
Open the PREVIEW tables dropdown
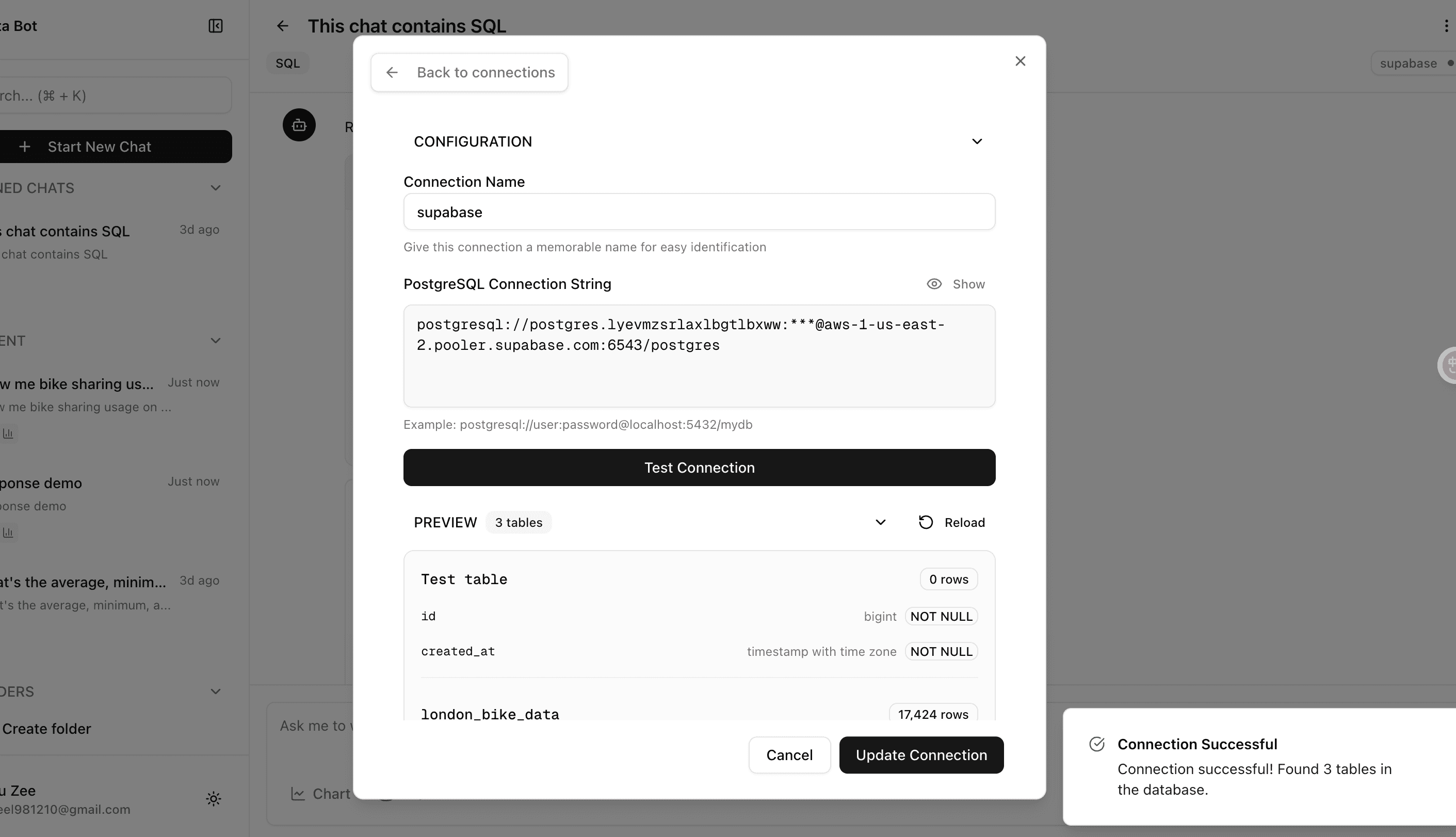tap(880, 522)
